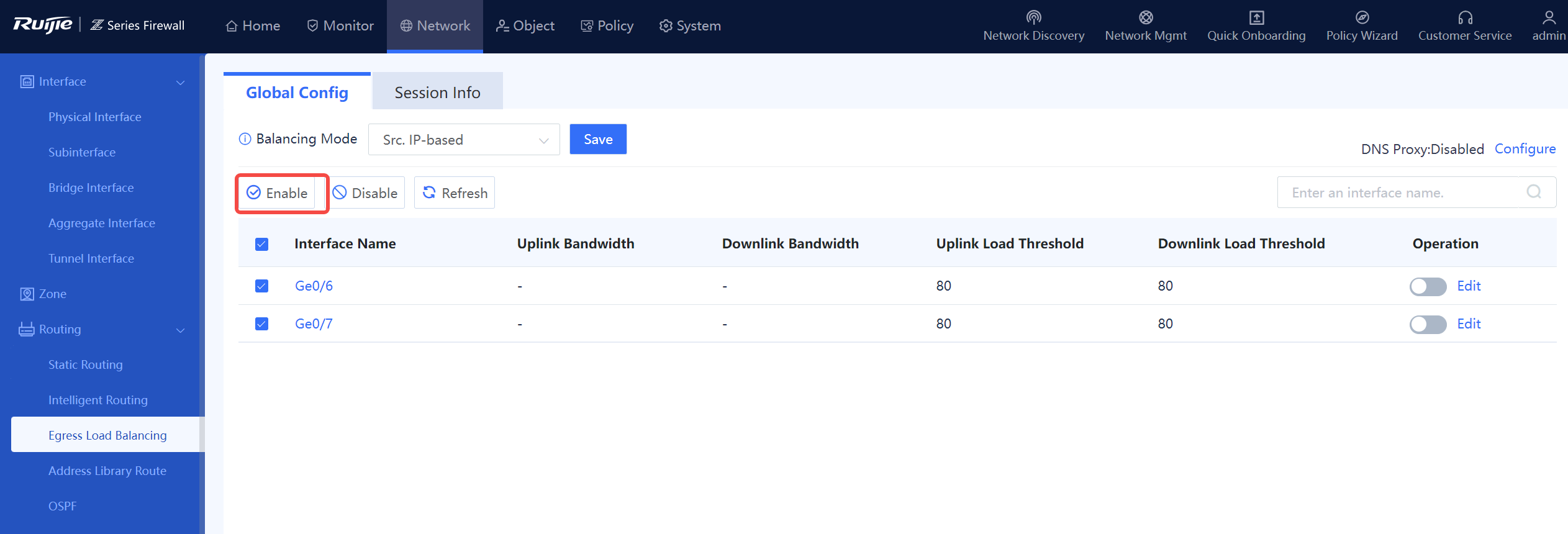
Task: Open the Network menu
Action: pyautogui.click(x=435, y=25)
